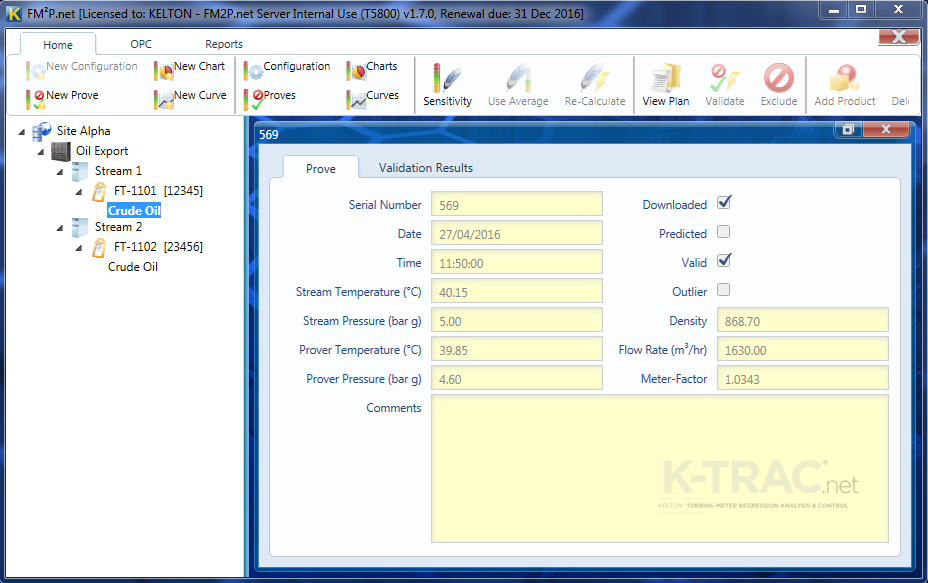Click the New Configuration ribbon icon
The width and height of the screenshot is (928, 583).
pos(35,70)
